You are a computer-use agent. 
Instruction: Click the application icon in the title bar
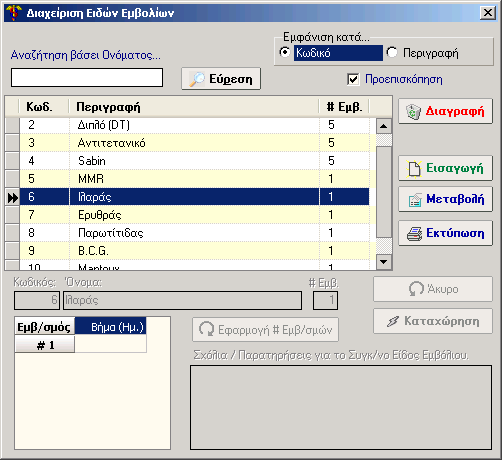tap(14, 13)
